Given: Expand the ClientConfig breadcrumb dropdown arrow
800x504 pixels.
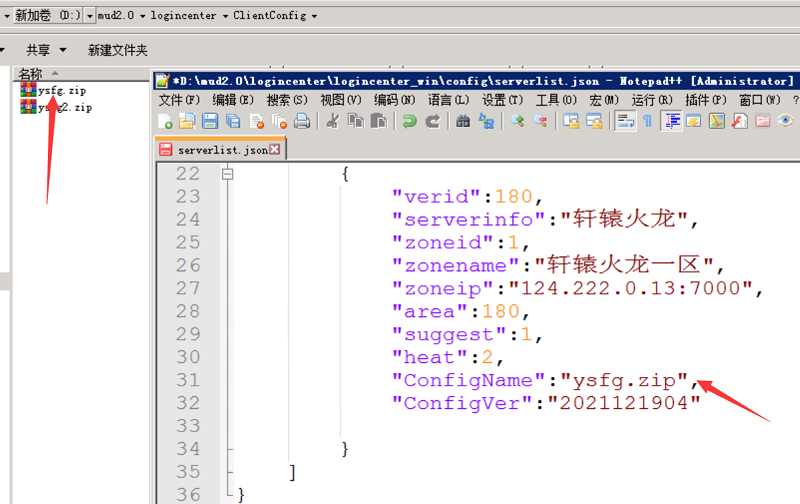Looking at the screenshot, I should (x=314, y=16).
